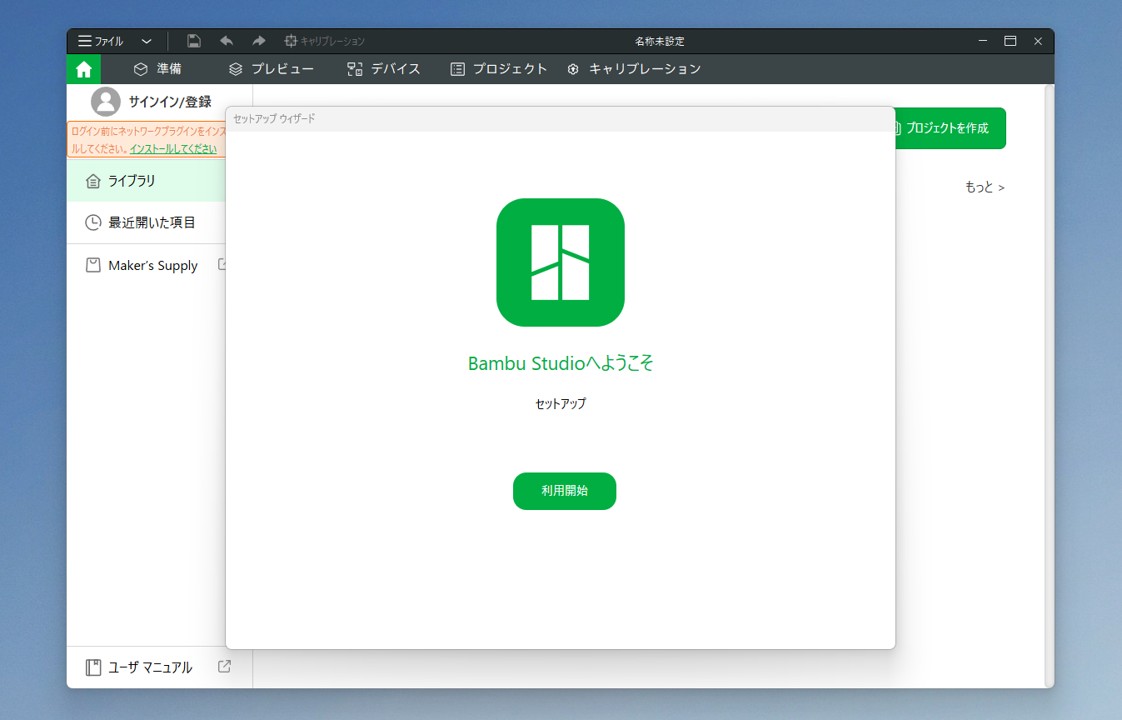1122x720 pixels.
Task: Click the save disk icon
Action: pyautogui.click(x=194, y=41)
